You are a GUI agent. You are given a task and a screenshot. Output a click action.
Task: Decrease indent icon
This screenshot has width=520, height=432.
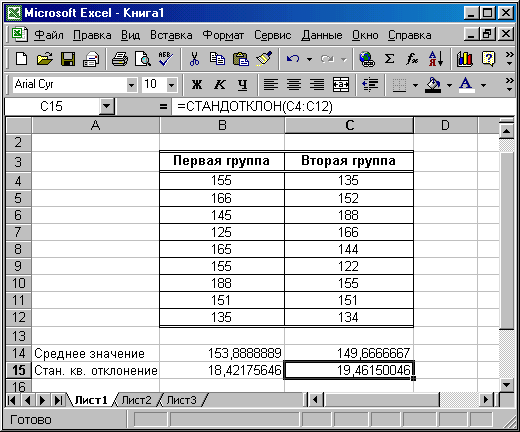pyautogui.click(x=370, y=85)
